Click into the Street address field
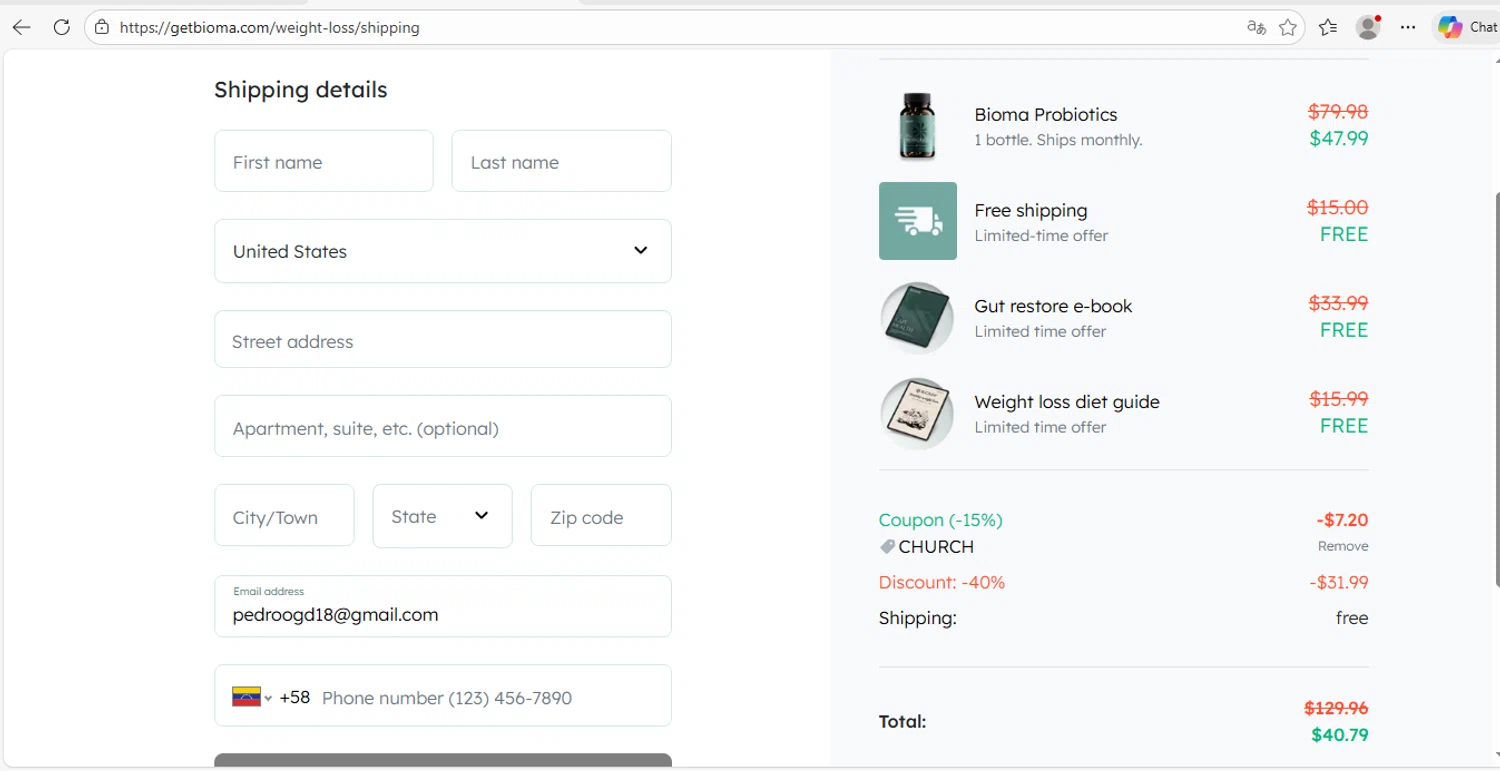Viewport: 1500px width, 771px height. point(443,339)
